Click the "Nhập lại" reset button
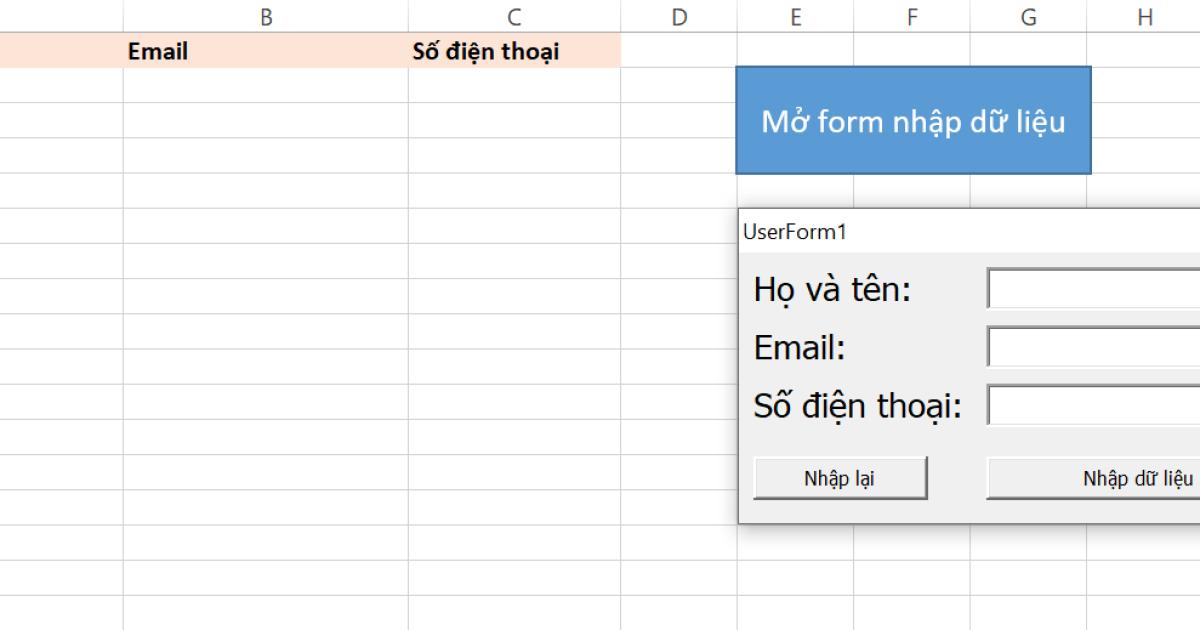Screen dimensions: 1200x630 [x=840, y=478]
